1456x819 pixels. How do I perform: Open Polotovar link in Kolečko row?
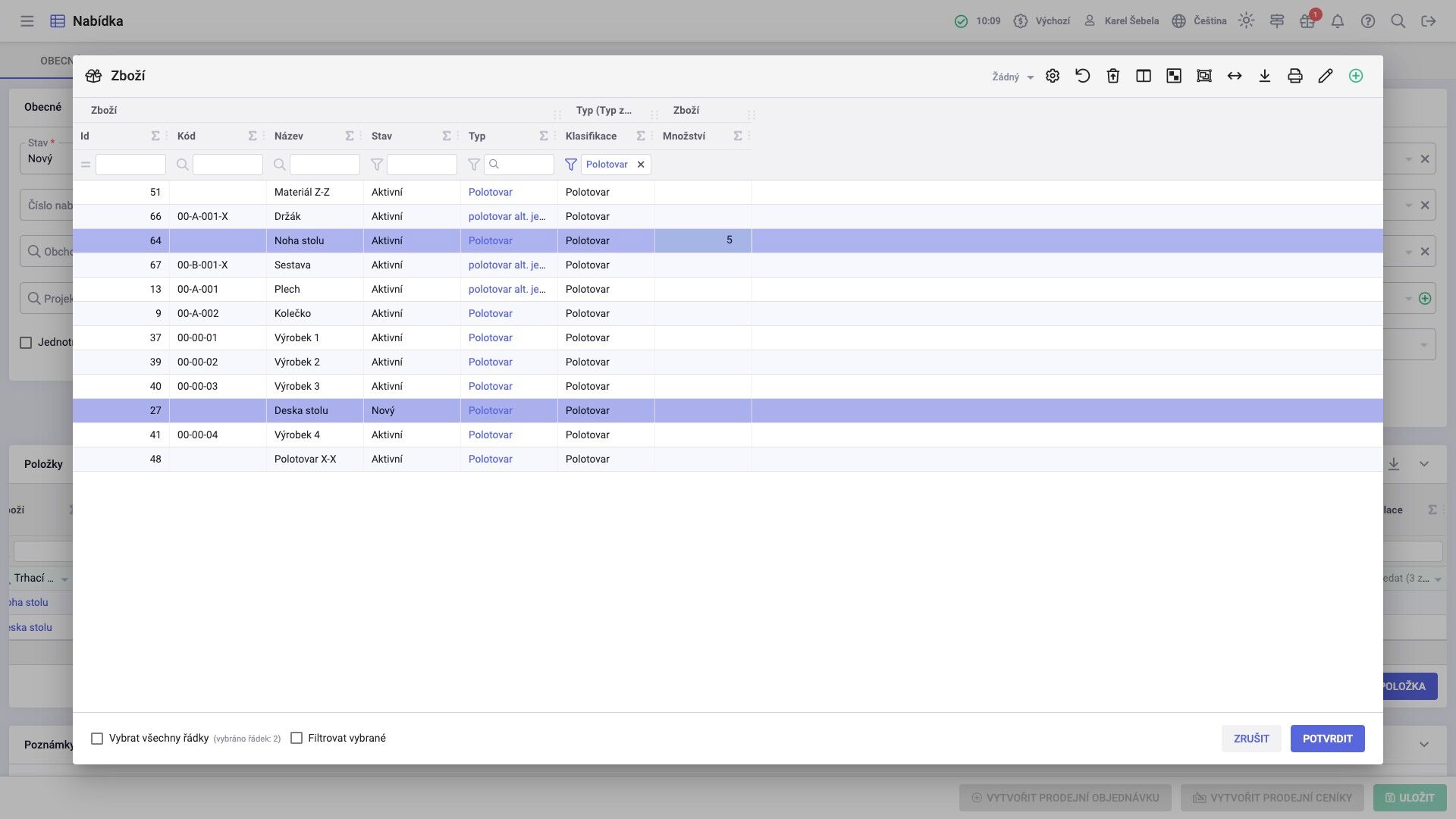[x=490, y=314]
